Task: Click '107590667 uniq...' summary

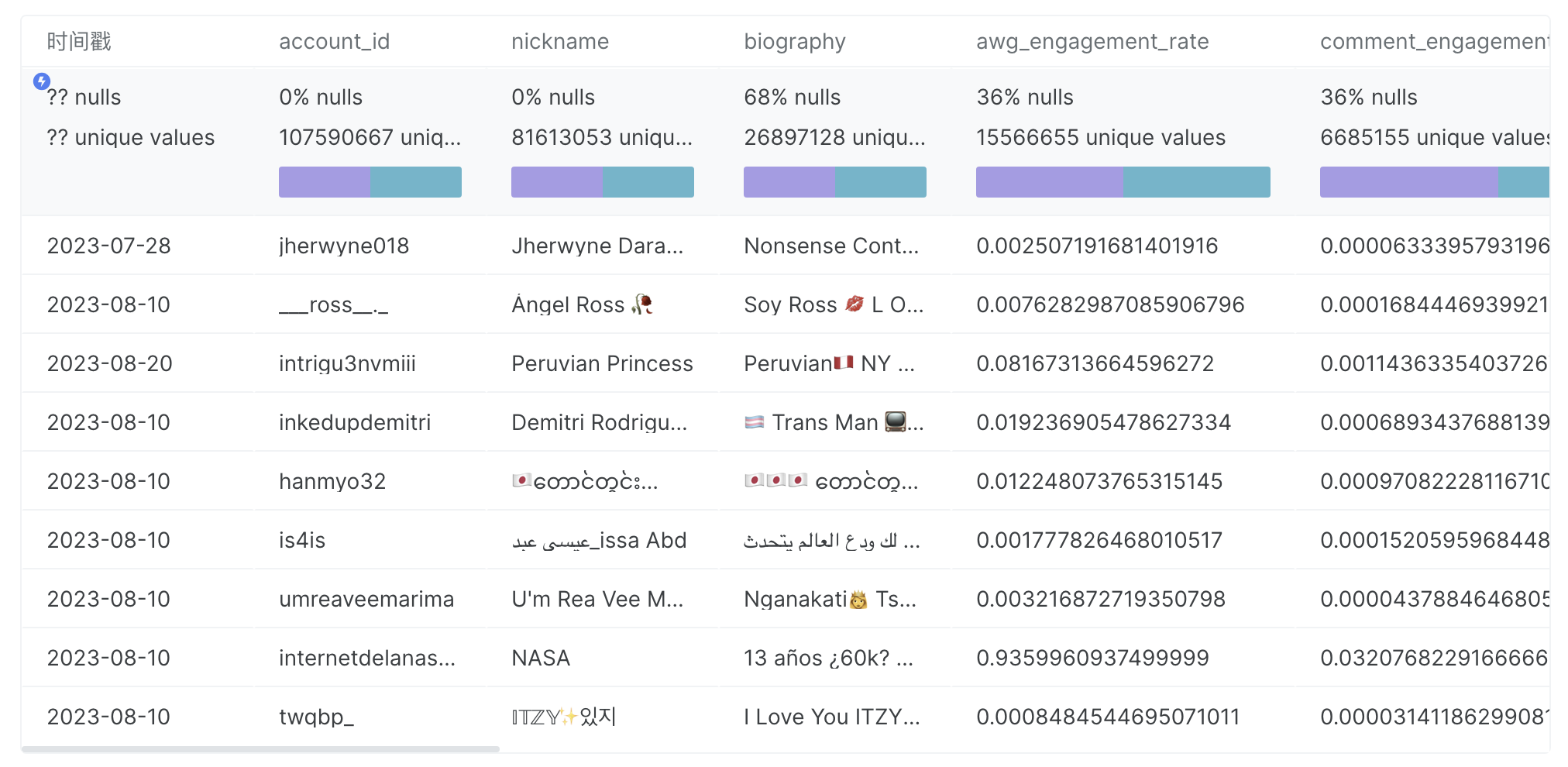Action: coord(370,137)
